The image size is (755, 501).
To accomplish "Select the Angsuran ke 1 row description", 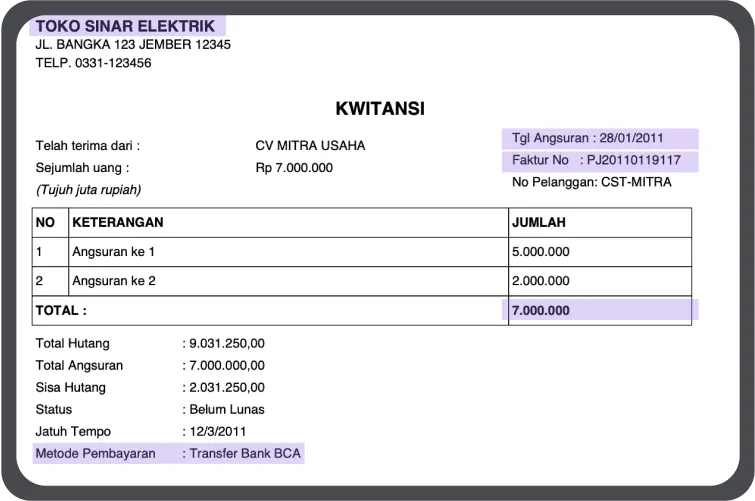I will [x=113, y=252].
